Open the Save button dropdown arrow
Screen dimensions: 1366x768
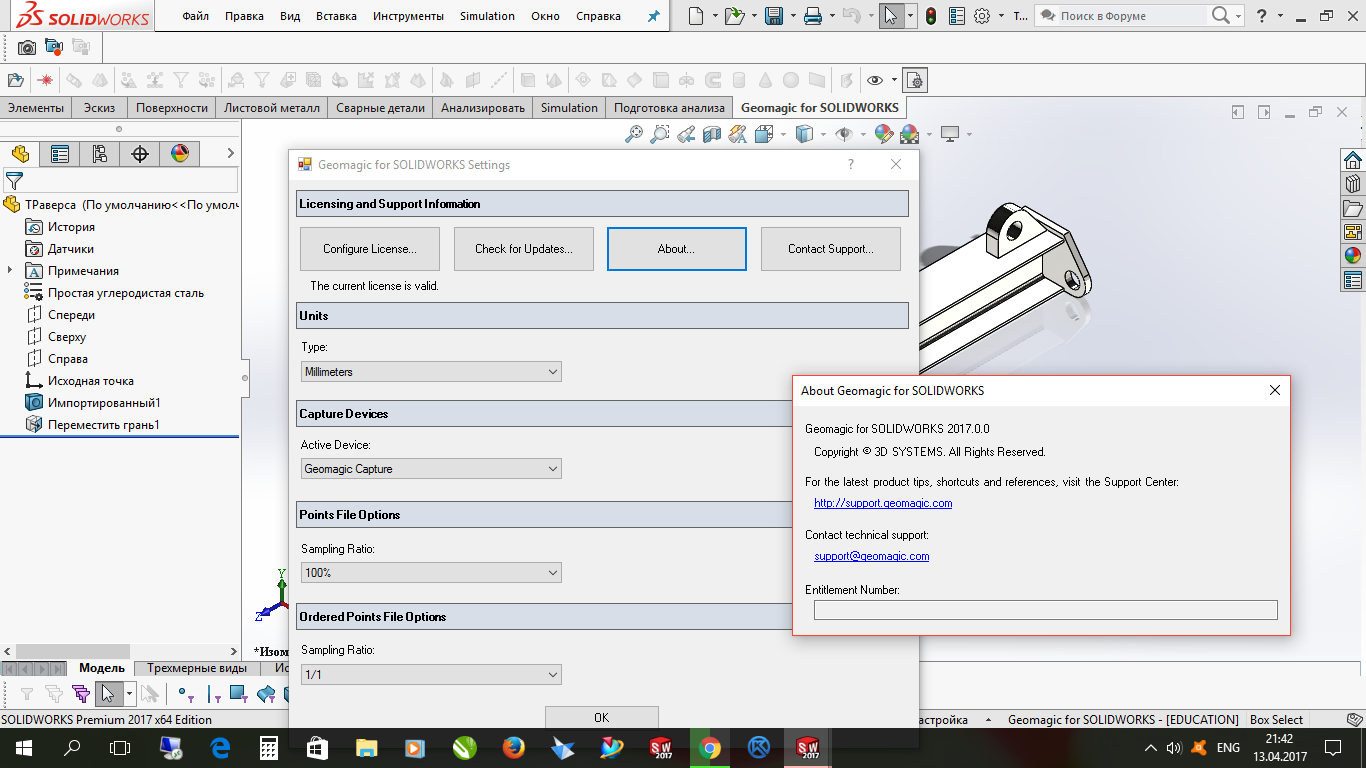793,16
